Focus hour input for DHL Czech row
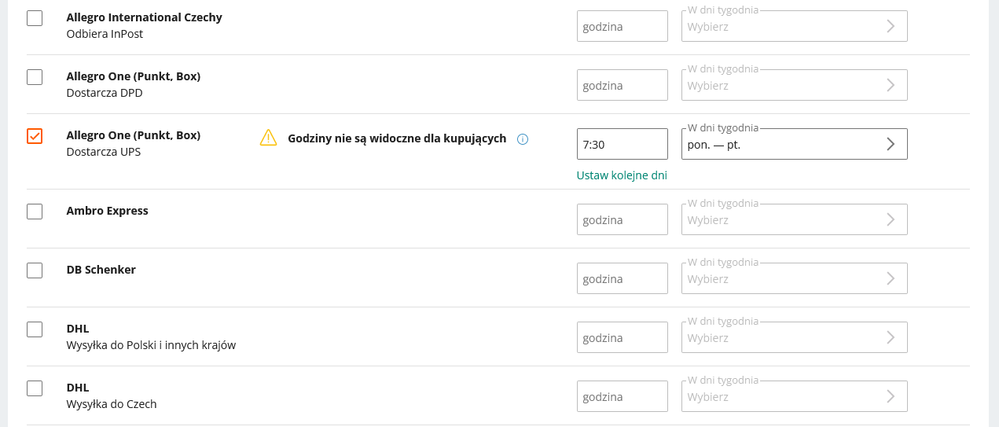The image size is (999, 427). (x=622, y=396)
